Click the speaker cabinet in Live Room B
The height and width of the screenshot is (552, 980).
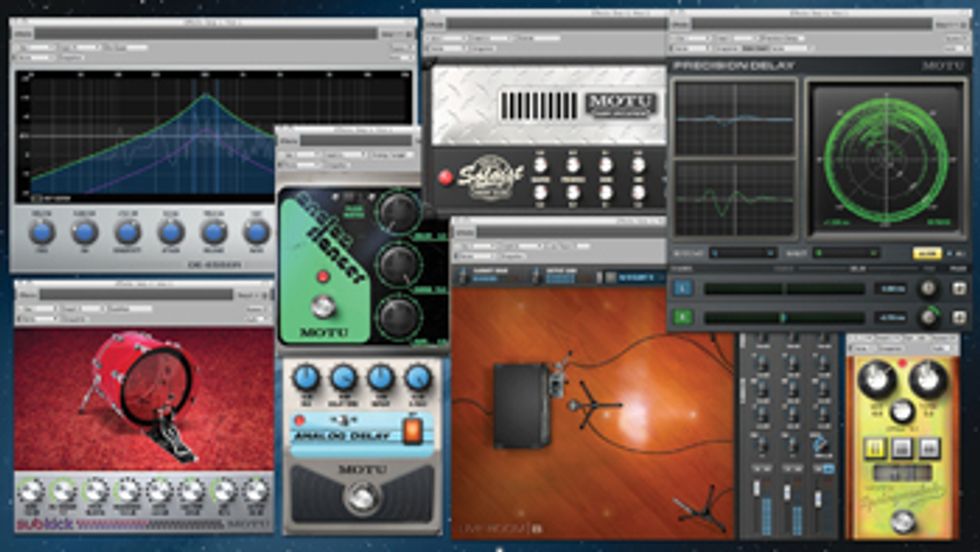coord(521,405)
